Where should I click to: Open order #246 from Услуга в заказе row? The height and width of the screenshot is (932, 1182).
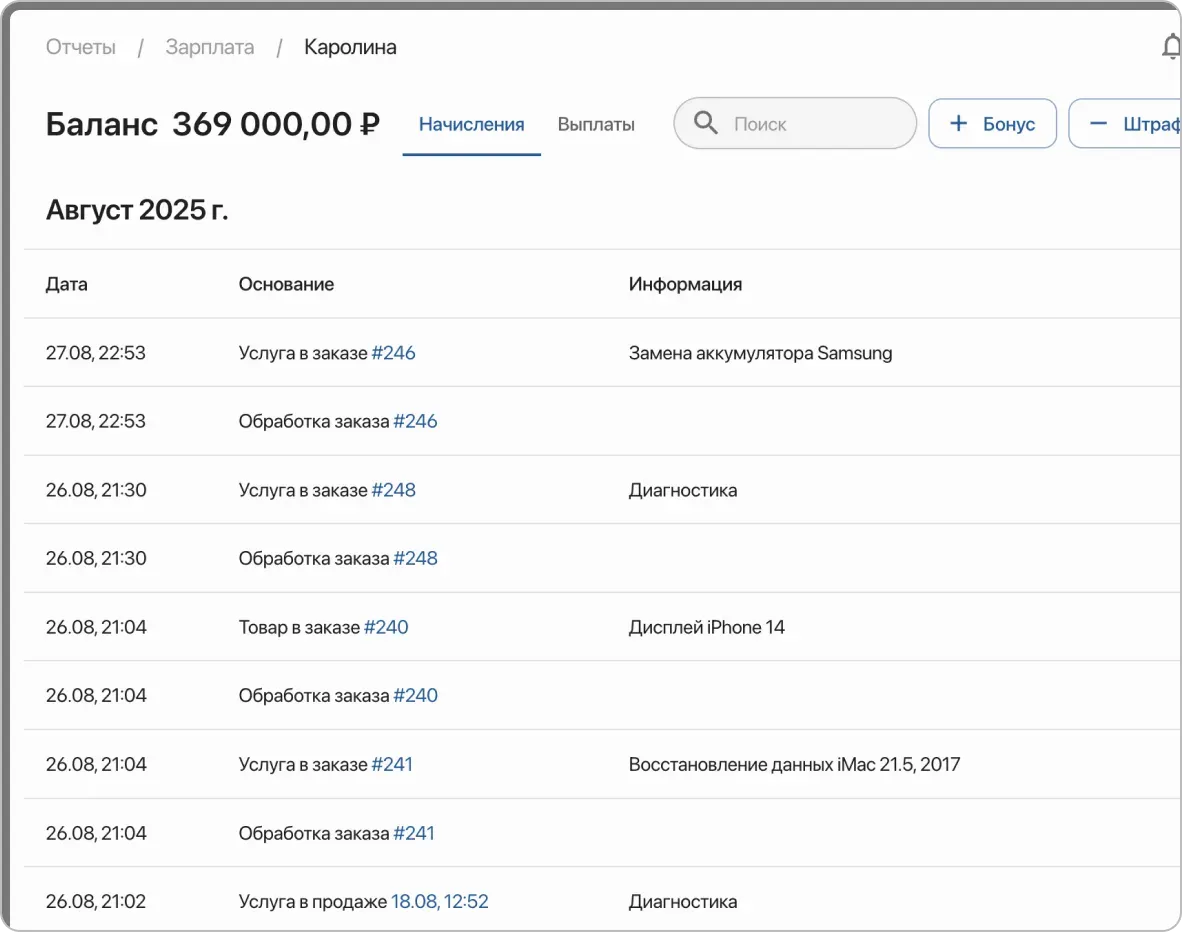(x=394, y=352)
